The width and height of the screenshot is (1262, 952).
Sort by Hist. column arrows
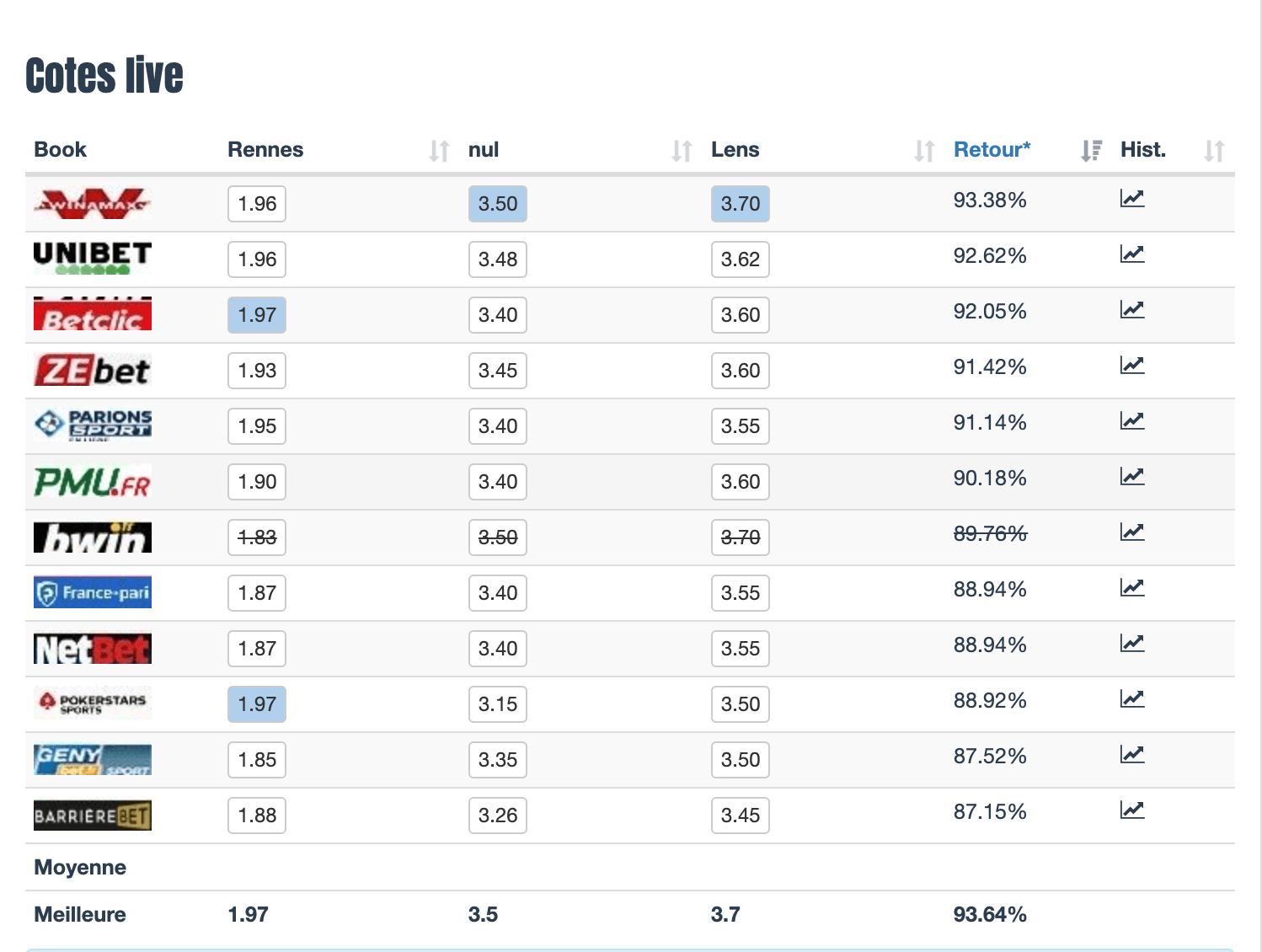point(1214,151)
